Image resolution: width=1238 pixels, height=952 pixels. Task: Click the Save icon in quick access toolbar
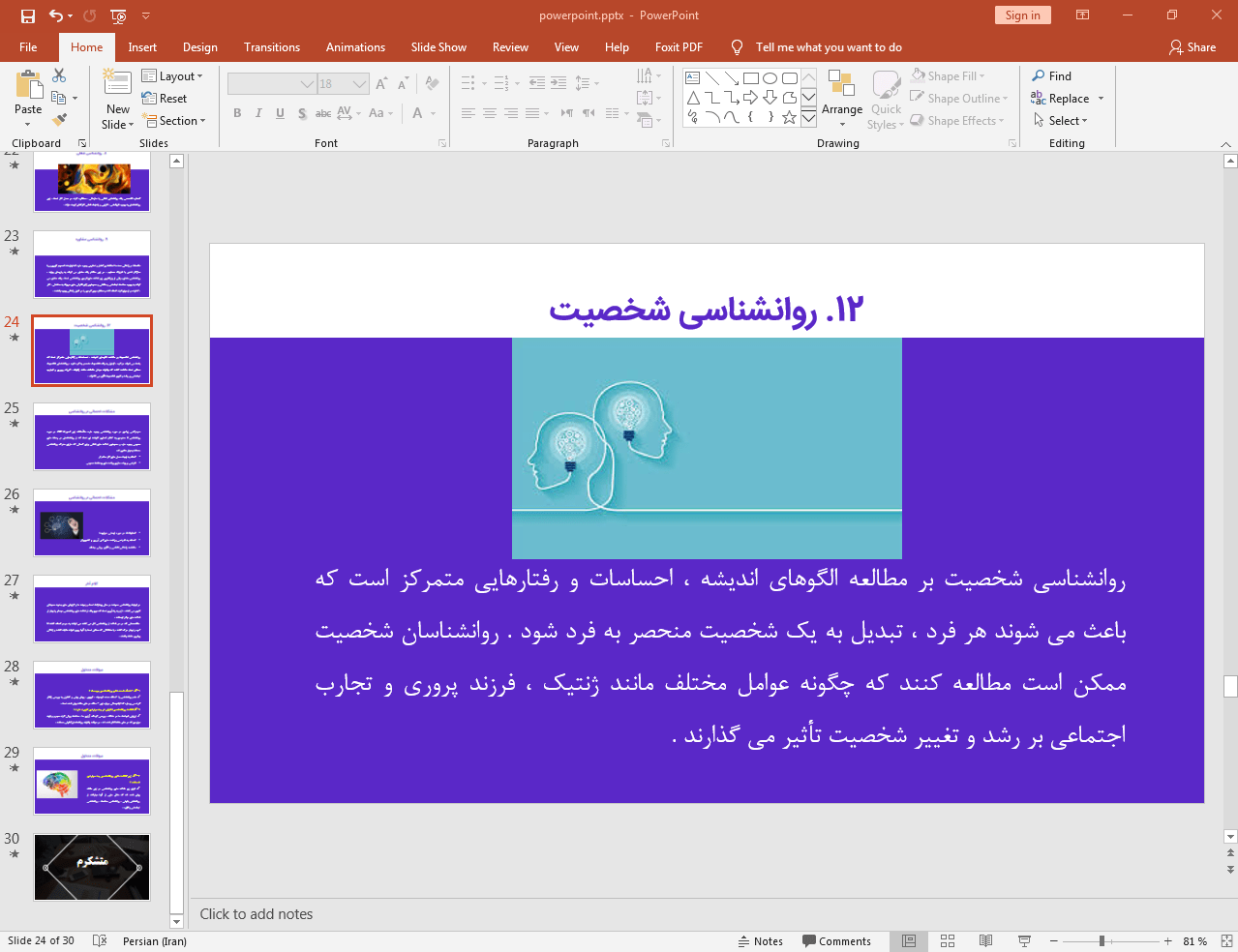tap(27, 15)
